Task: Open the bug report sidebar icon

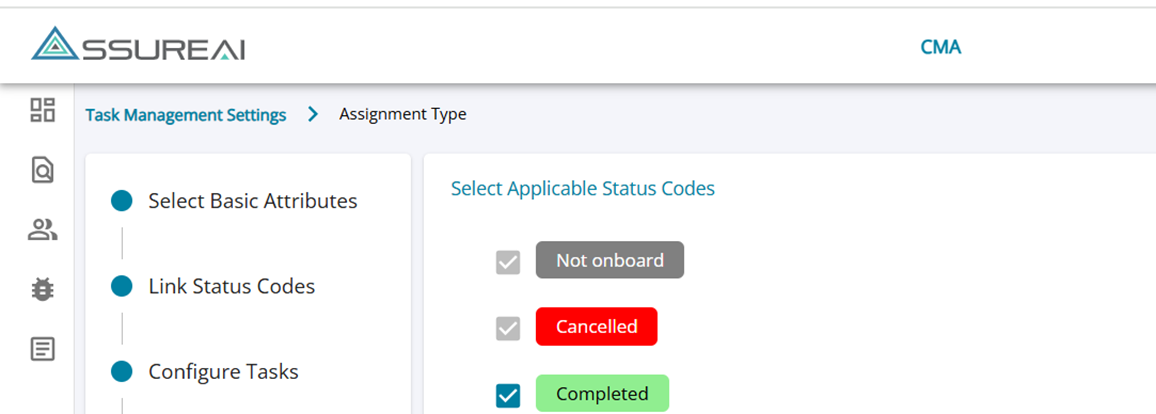Action: pyautogui.click(x=42, y=290)
